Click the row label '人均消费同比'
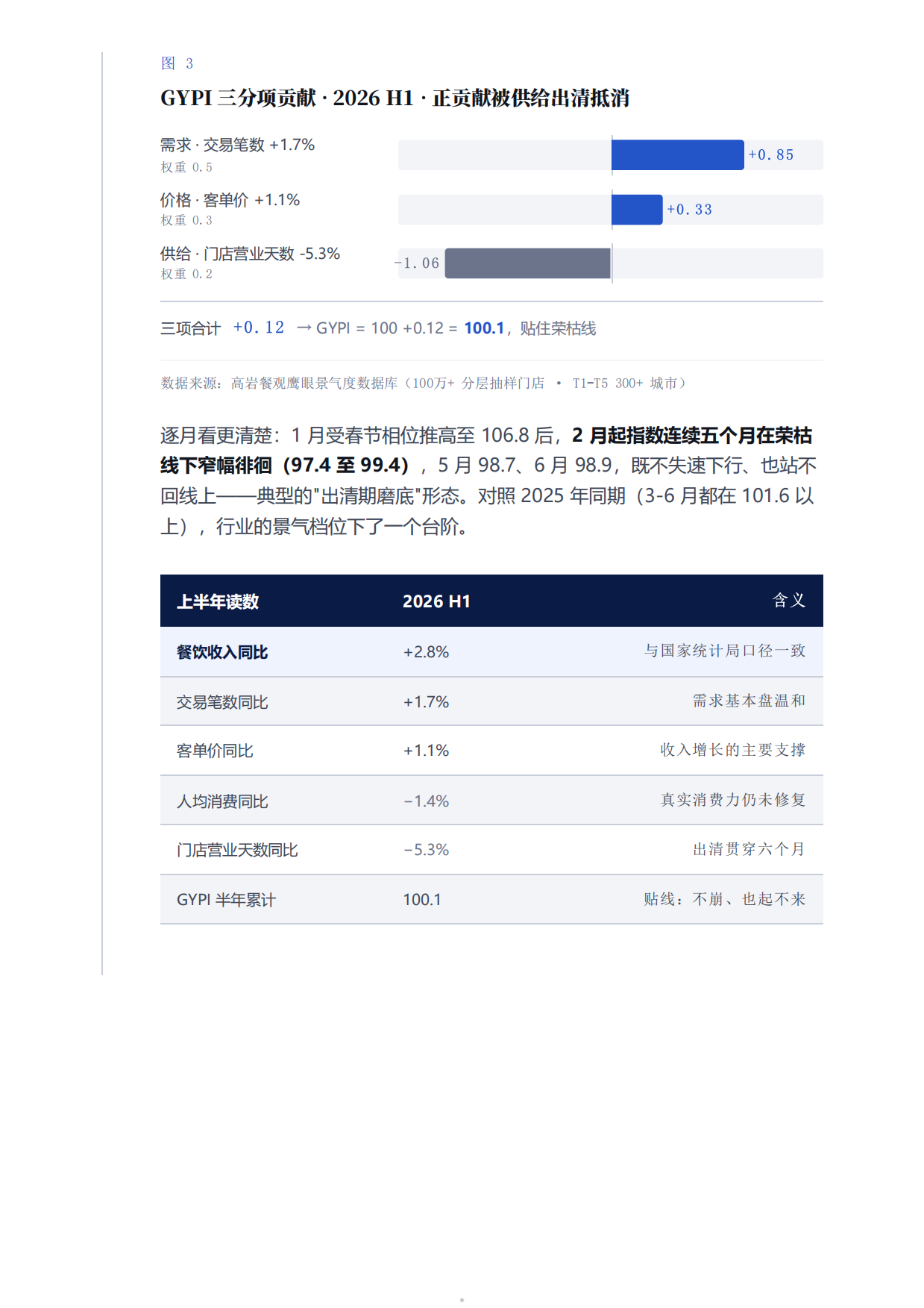The image size is (924, 1308). pyautogui.click(x=222, y=801)
